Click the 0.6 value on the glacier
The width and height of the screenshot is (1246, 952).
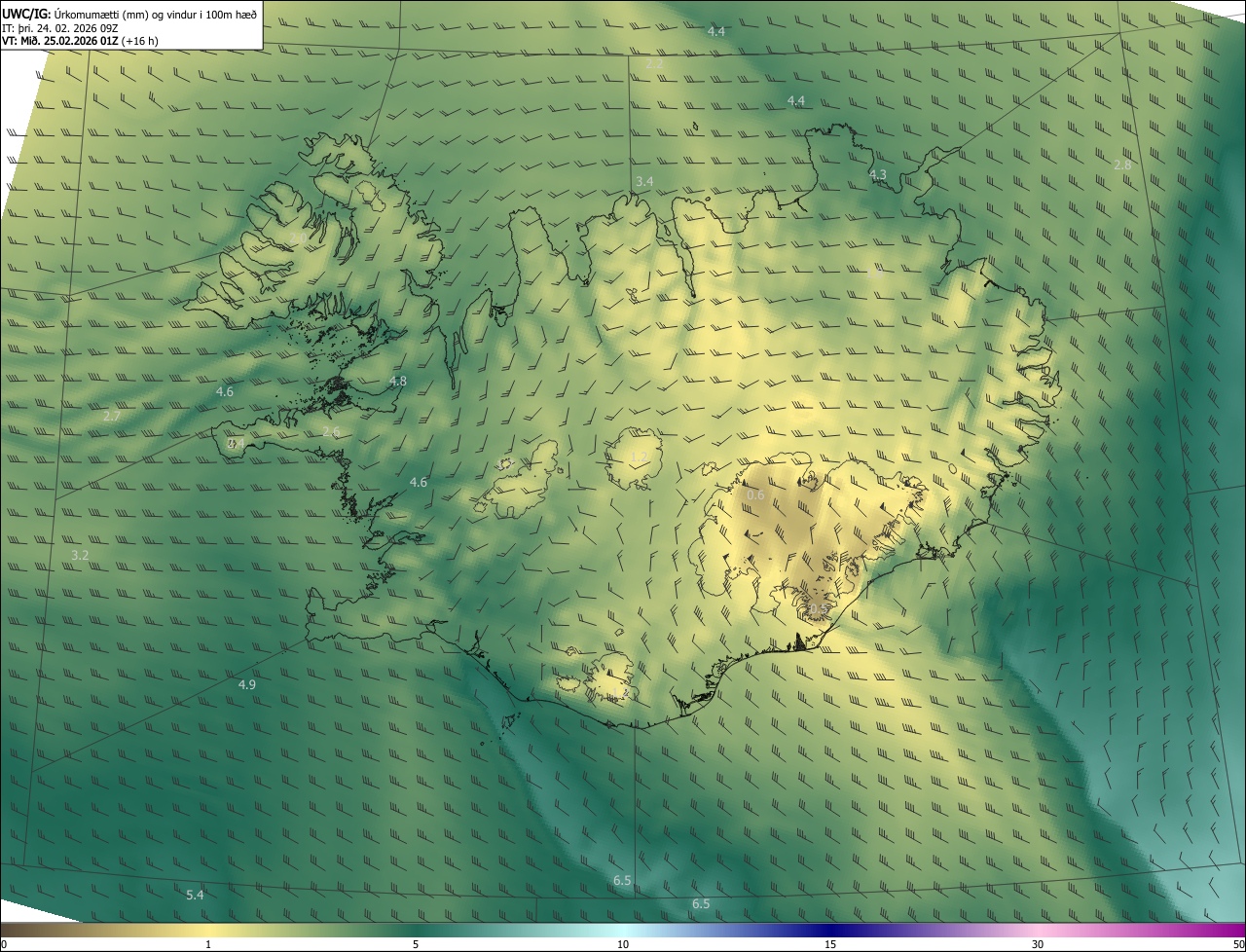(x=755, y=496)
